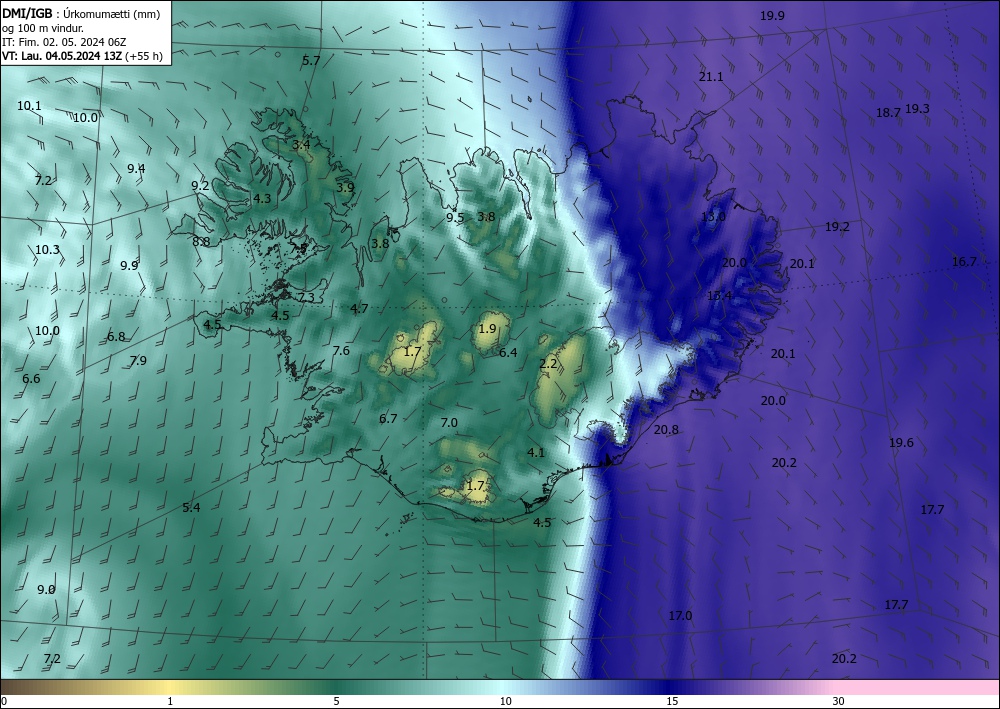1000x709 pixels.
Task: Click the map value 7.3
Action: (306, 298)
